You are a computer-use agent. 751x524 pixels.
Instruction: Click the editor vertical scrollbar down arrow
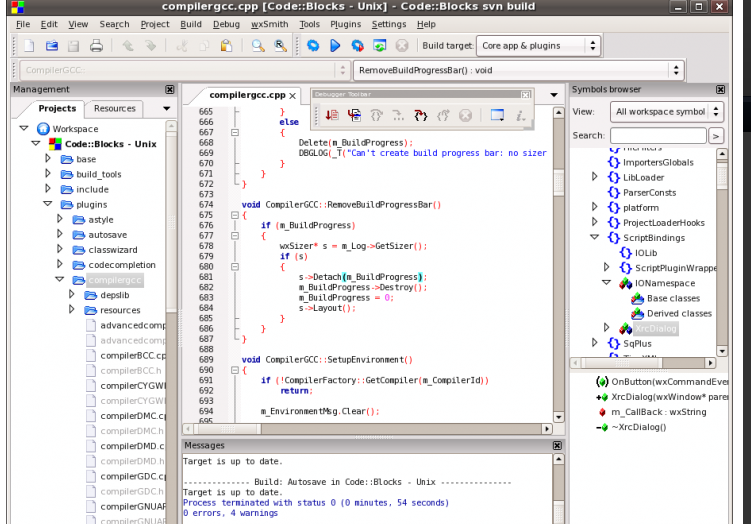click(x=558, y=417)
